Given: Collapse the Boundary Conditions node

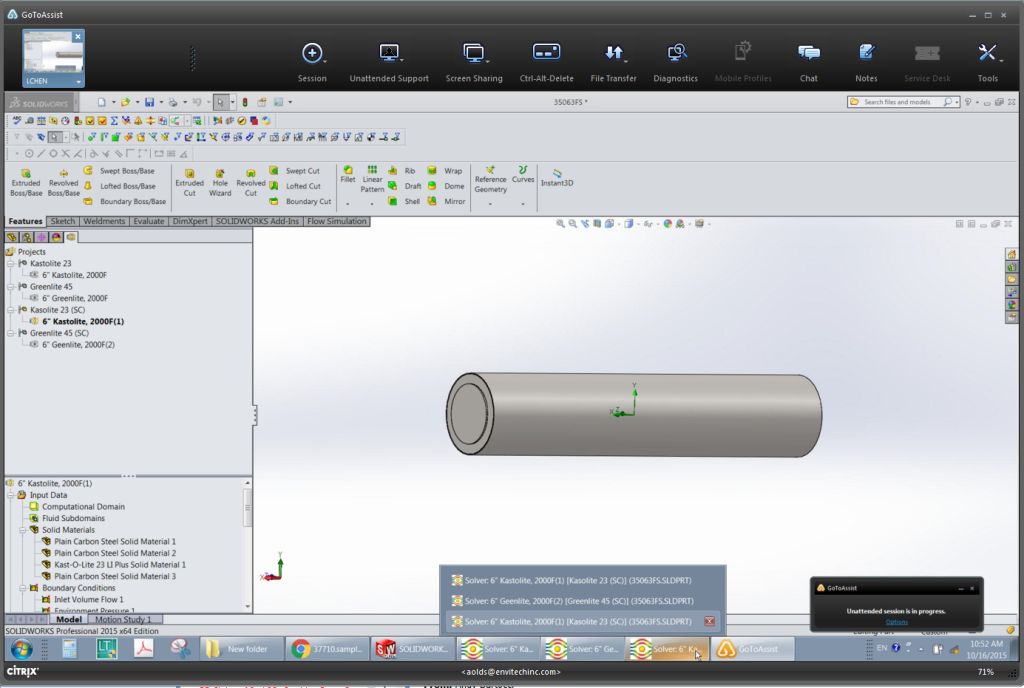Looking at the screenshot, I should pyautogui.click(x=23, y=588).
